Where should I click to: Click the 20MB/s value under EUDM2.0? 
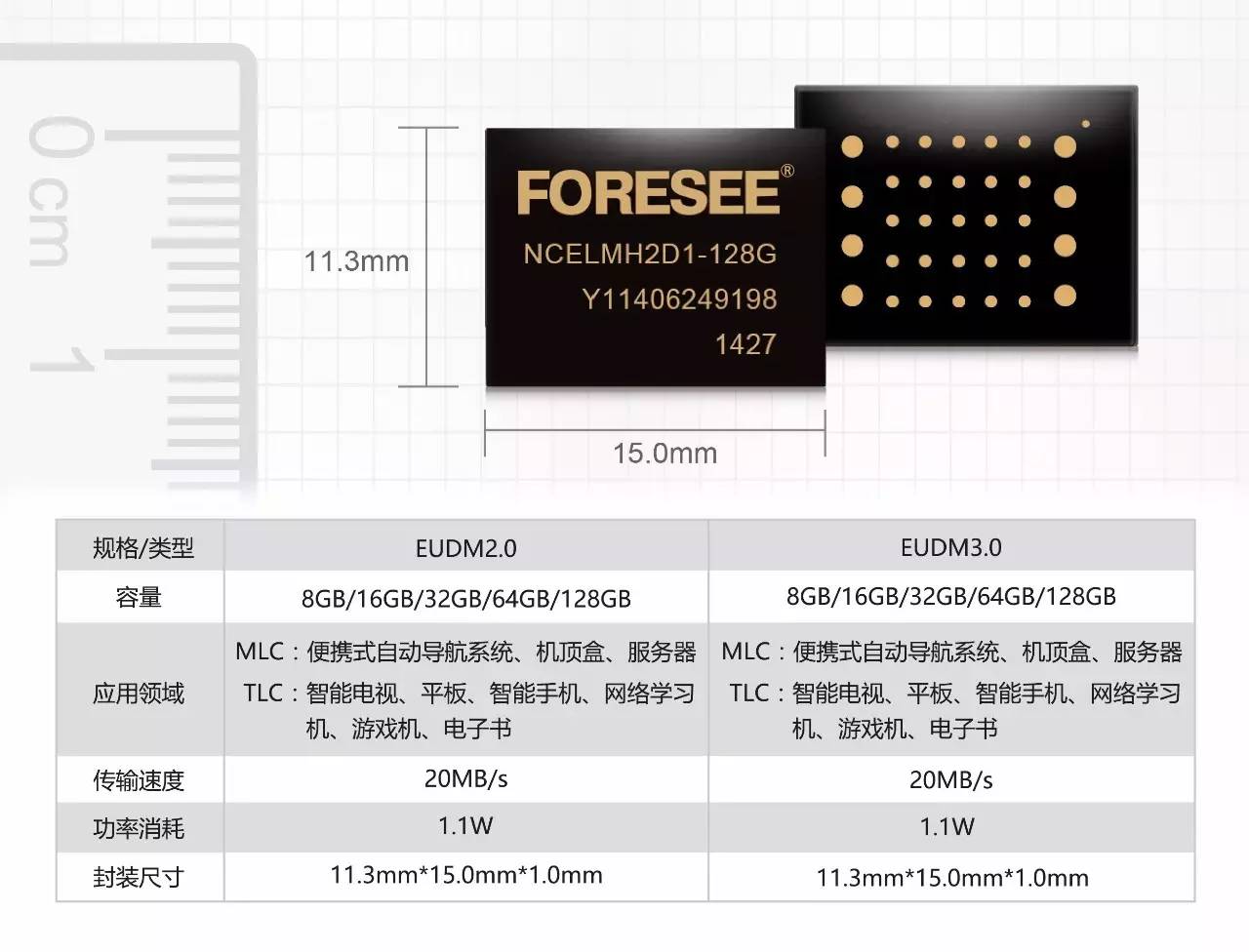pos(465,778)
